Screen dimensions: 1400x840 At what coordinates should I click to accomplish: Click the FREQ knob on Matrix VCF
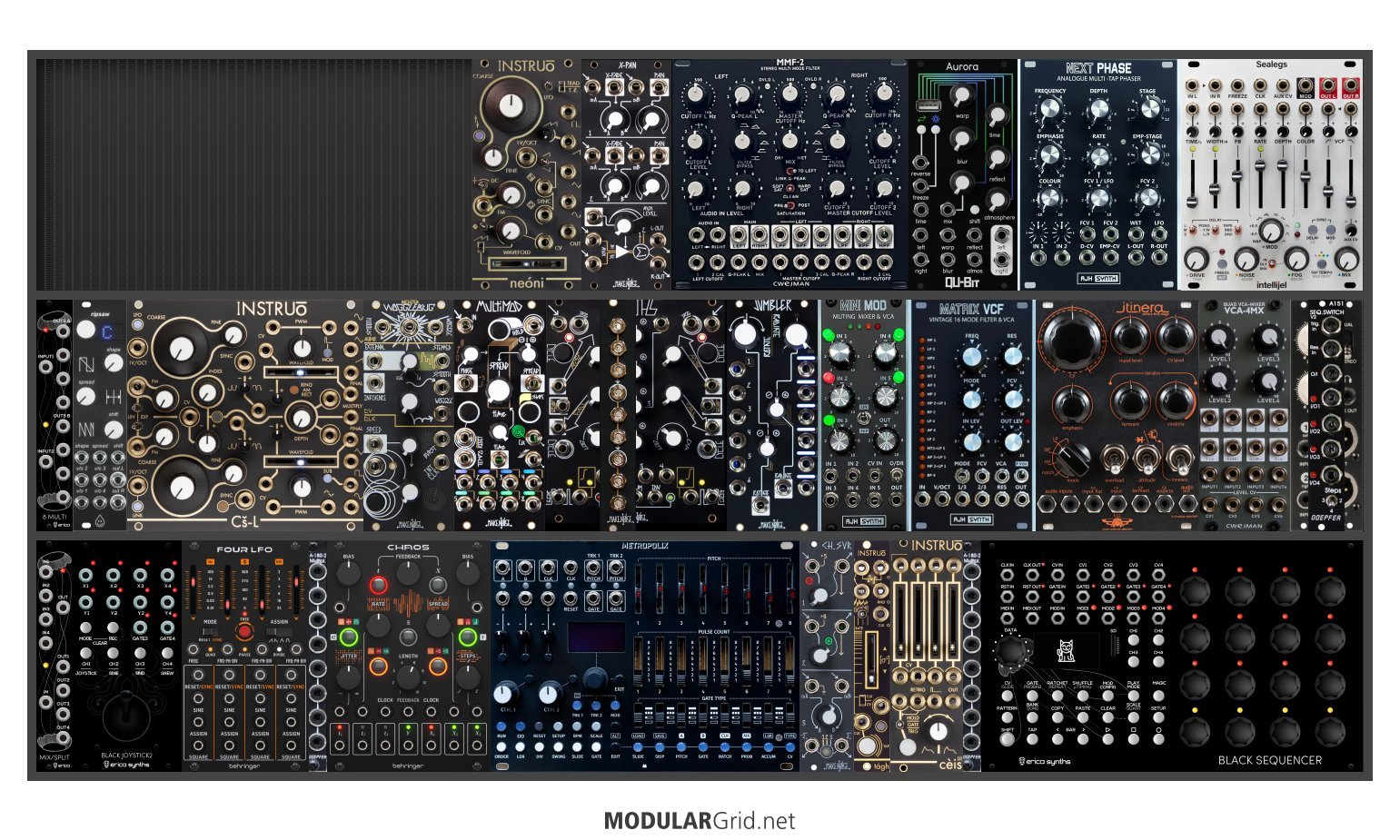click(x=972, y=358)
